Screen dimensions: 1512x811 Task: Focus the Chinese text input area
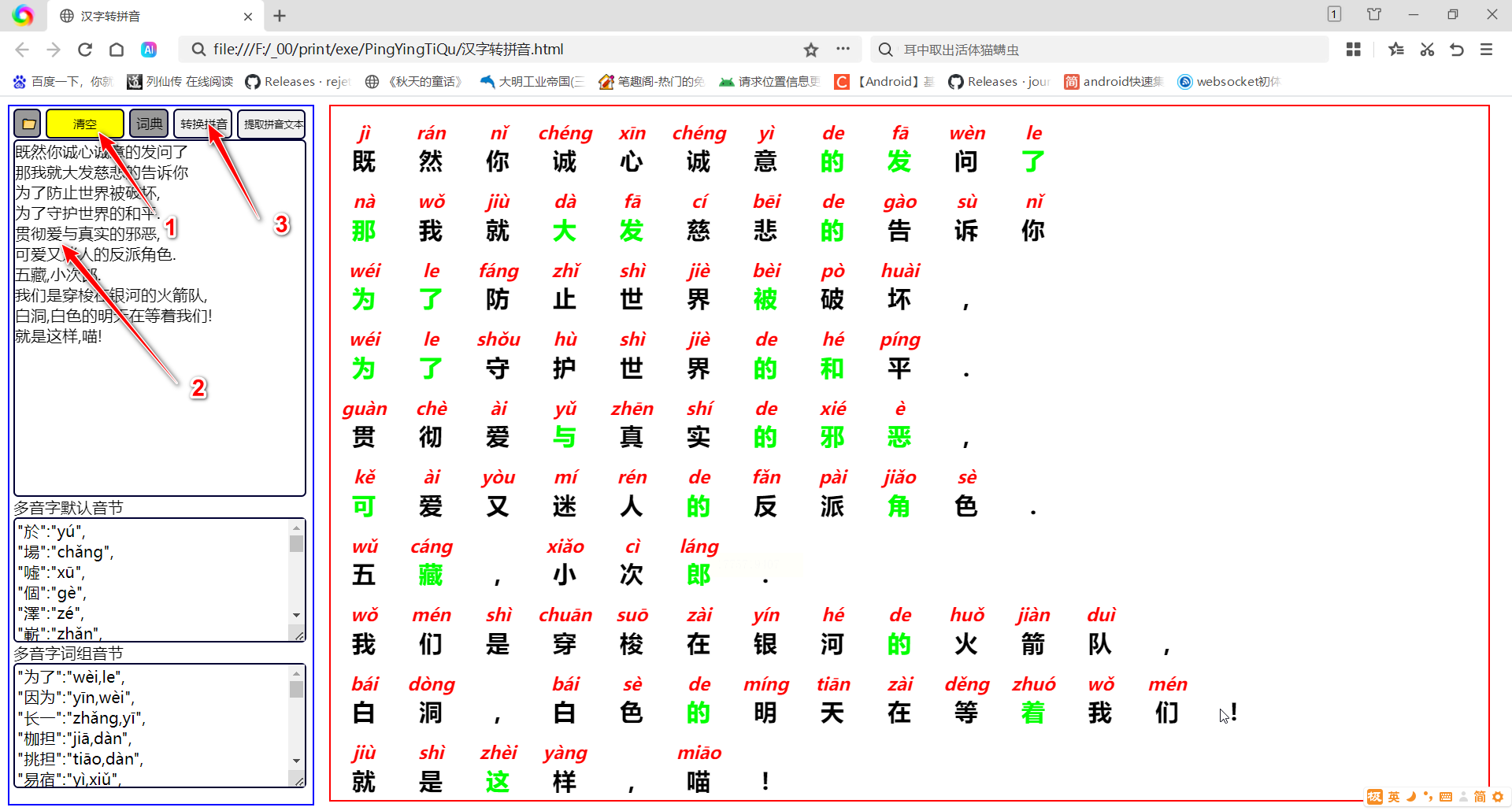click(160, 318)
